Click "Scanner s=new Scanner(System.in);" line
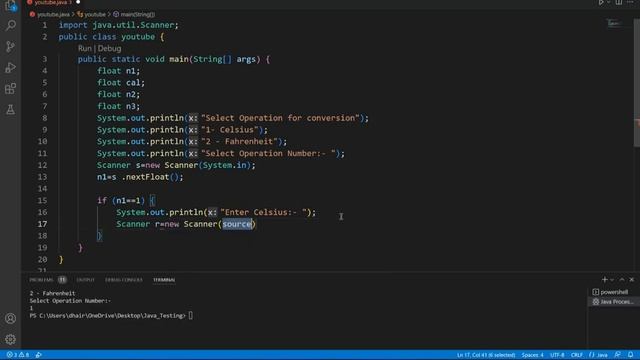 176,165
